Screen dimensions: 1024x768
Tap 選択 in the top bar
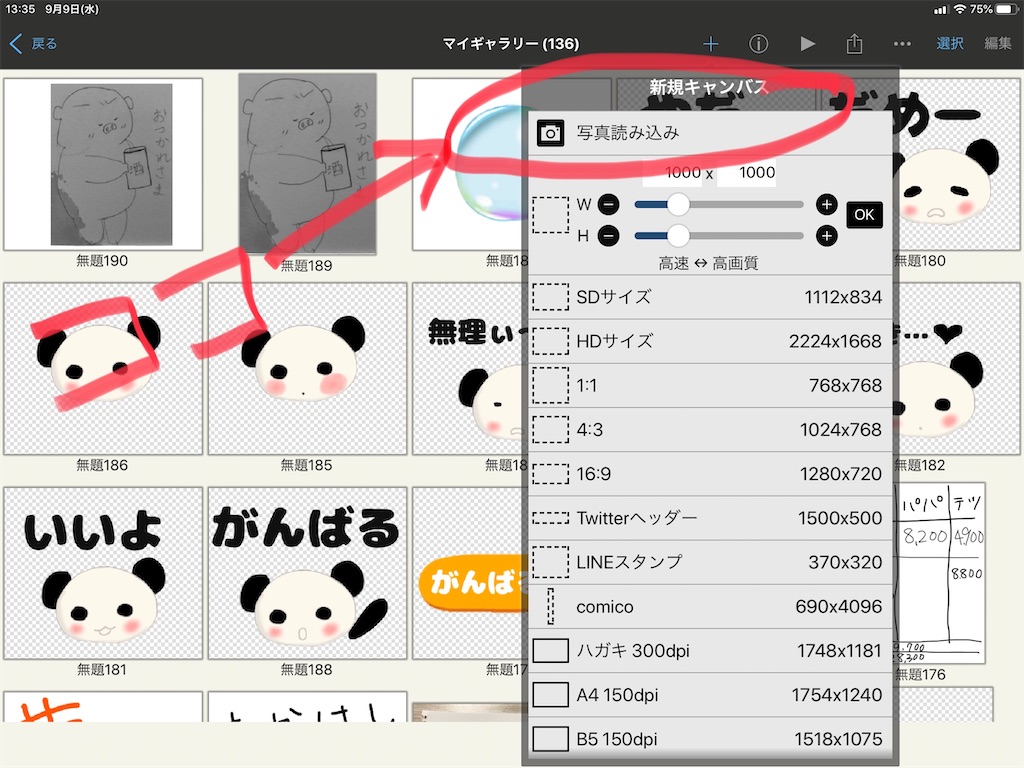click(950, 44)
